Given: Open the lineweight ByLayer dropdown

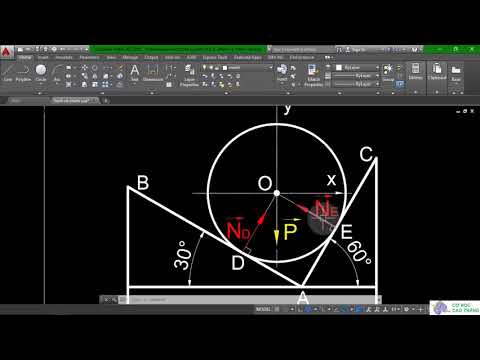Looking at the screenshot, I should coord(356,76).
